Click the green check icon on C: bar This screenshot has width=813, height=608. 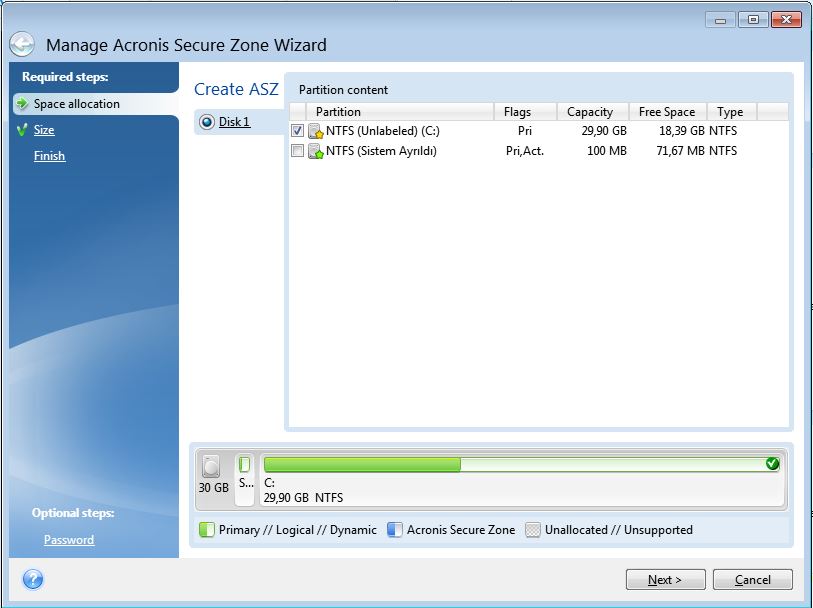[x=772, y=463]
